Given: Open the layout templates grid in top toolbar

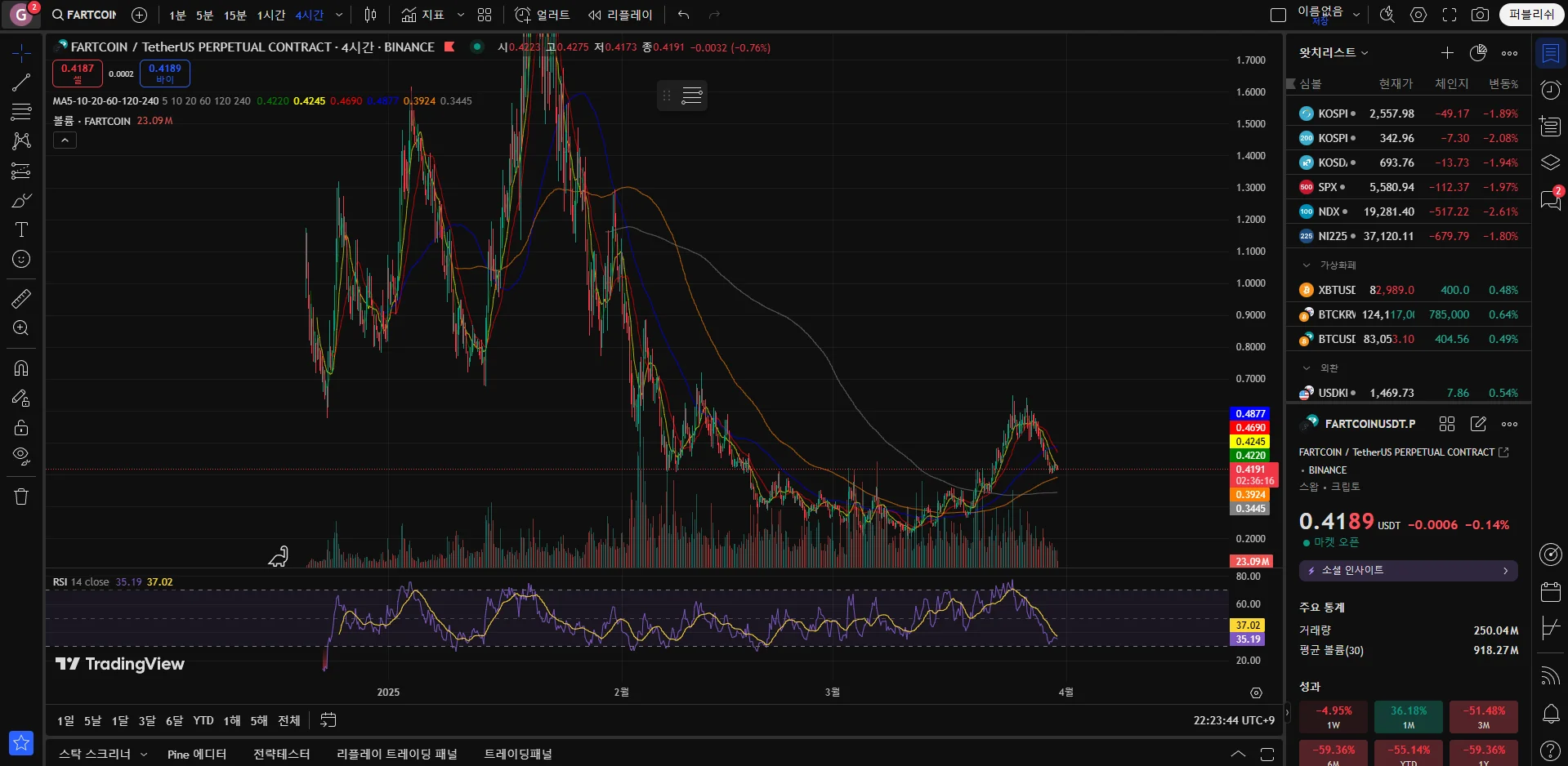Looking at the screenshot, I should (x=485, y=15).
